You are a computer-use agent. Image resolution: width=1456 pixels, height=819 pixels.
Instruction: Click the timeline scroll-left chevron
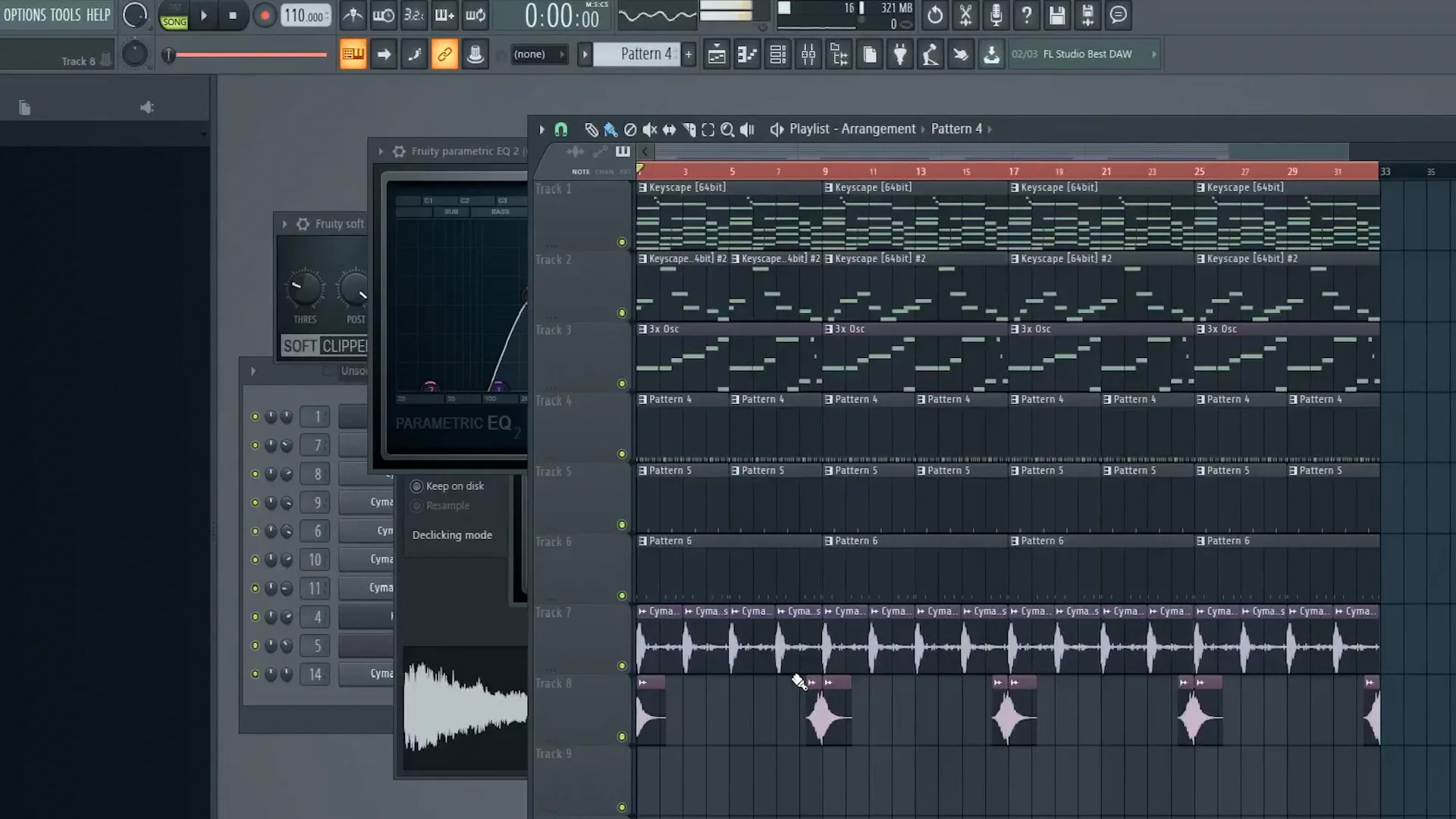[645, 152]
